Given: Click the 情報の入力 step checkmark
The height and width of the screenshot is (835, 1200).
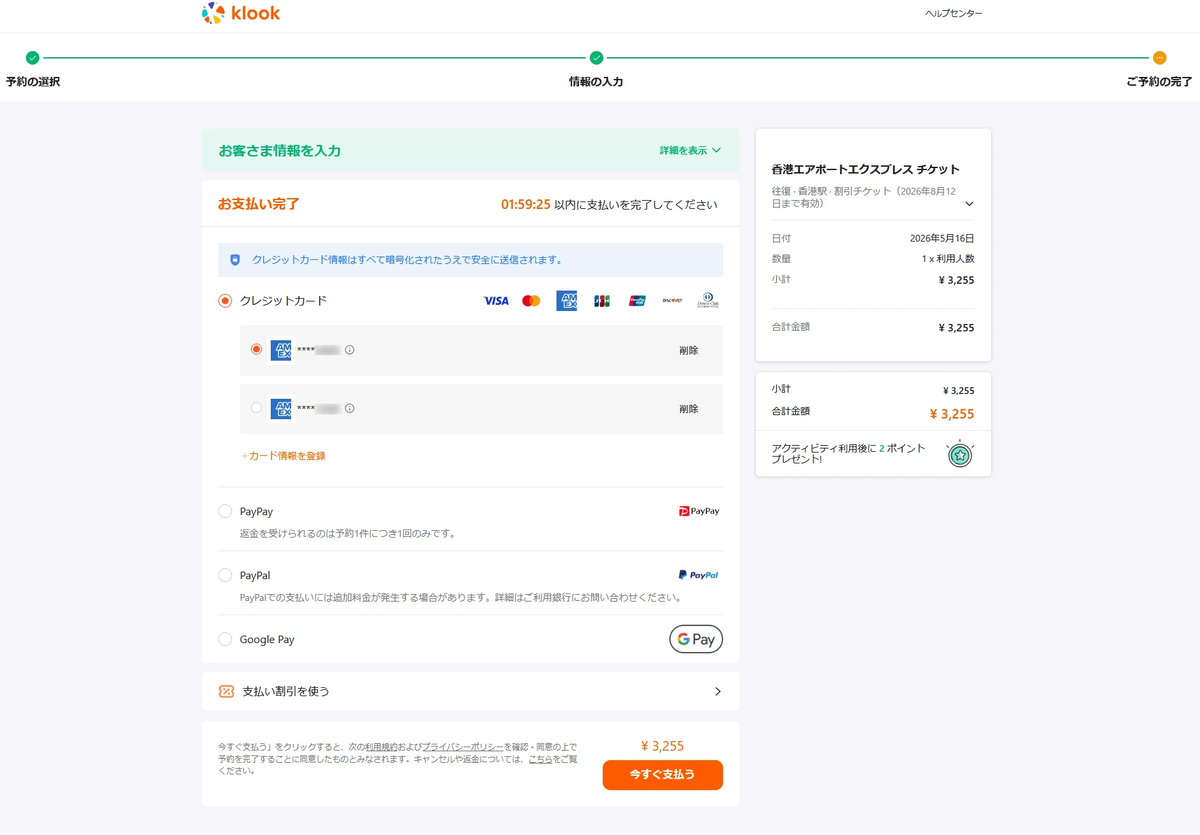Looking at the screenshot, I should (x=596, y=58).
